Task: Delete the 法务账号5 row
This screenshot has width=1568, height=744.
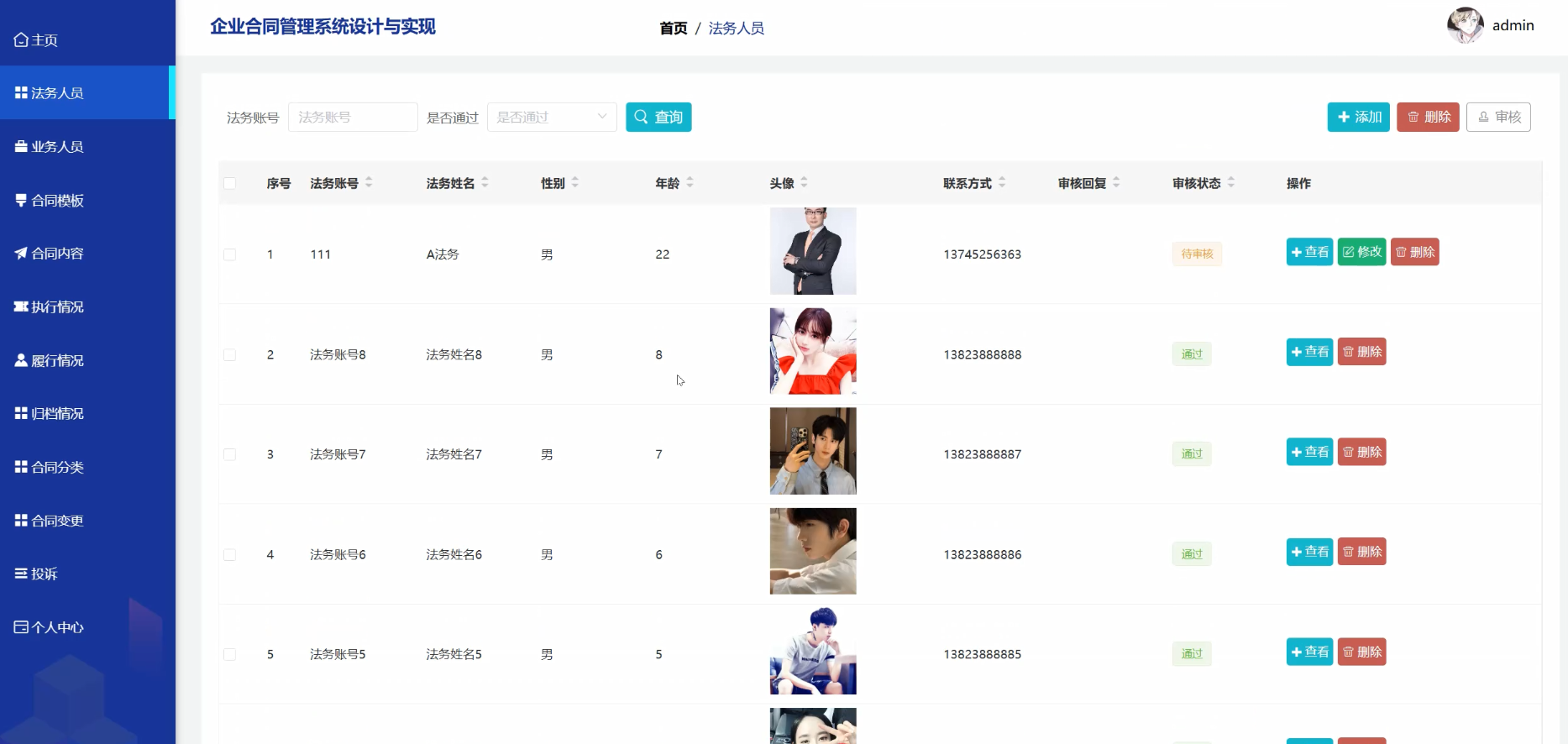Action: point(1361,652)
